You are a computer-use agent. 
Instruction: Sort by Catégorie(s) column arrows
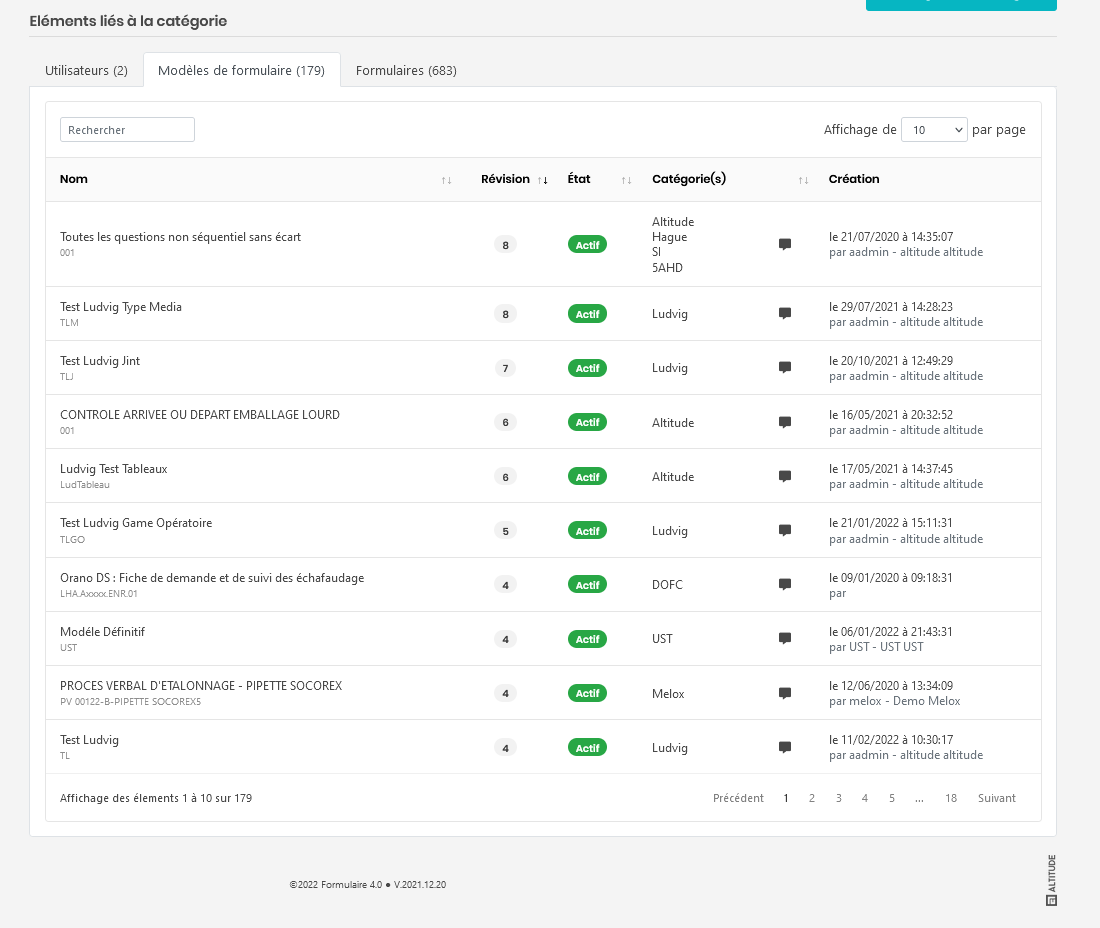coord(803,180)
